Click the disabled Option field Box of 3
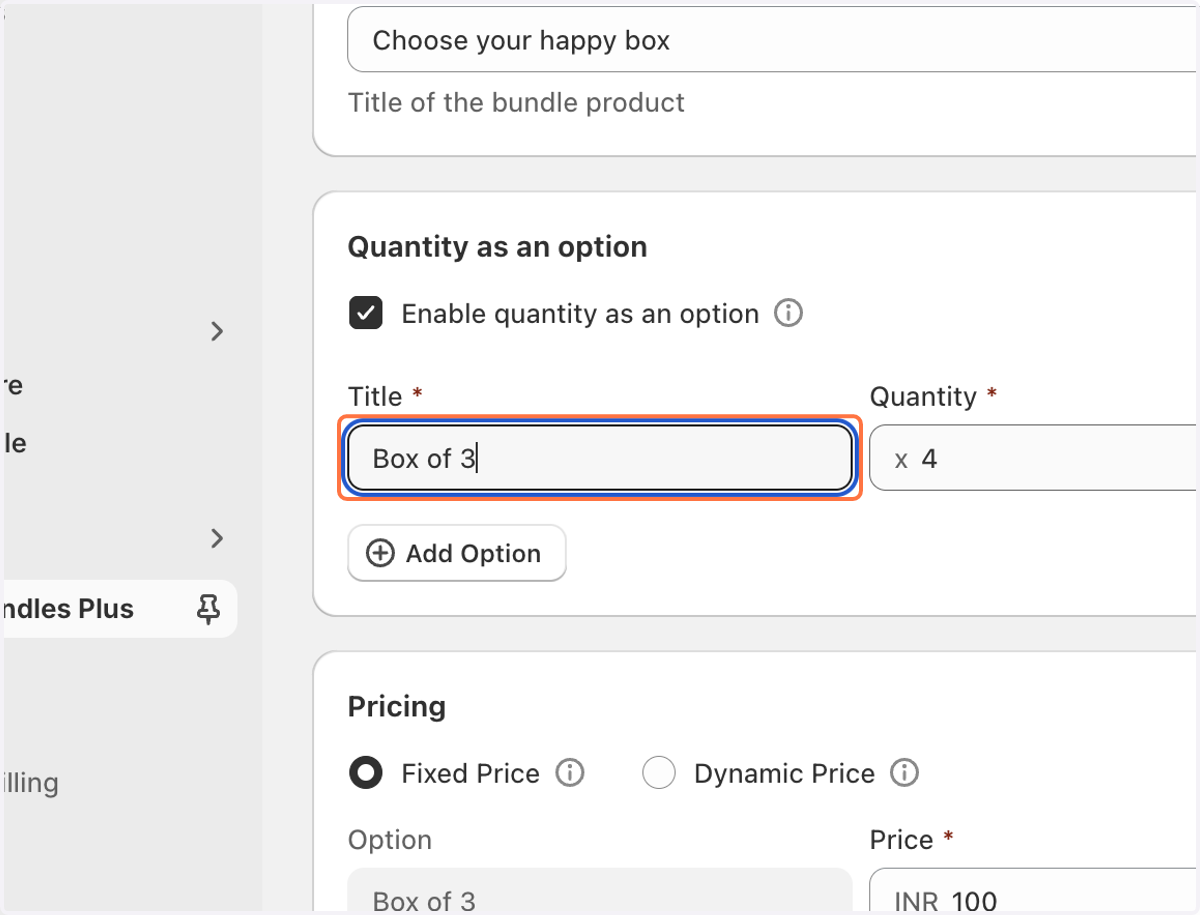Viewport: 1200px width, 915px height. 600,891
